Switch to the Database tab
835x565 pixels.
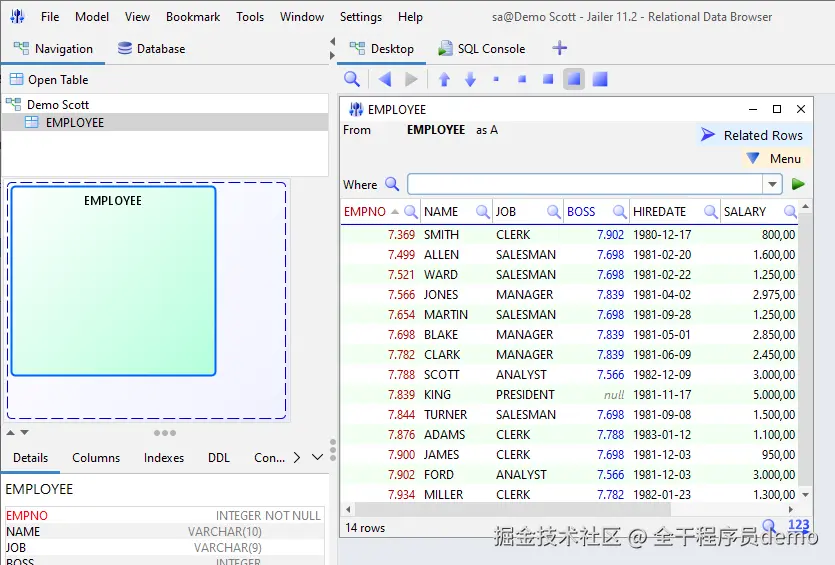(151, 48)
